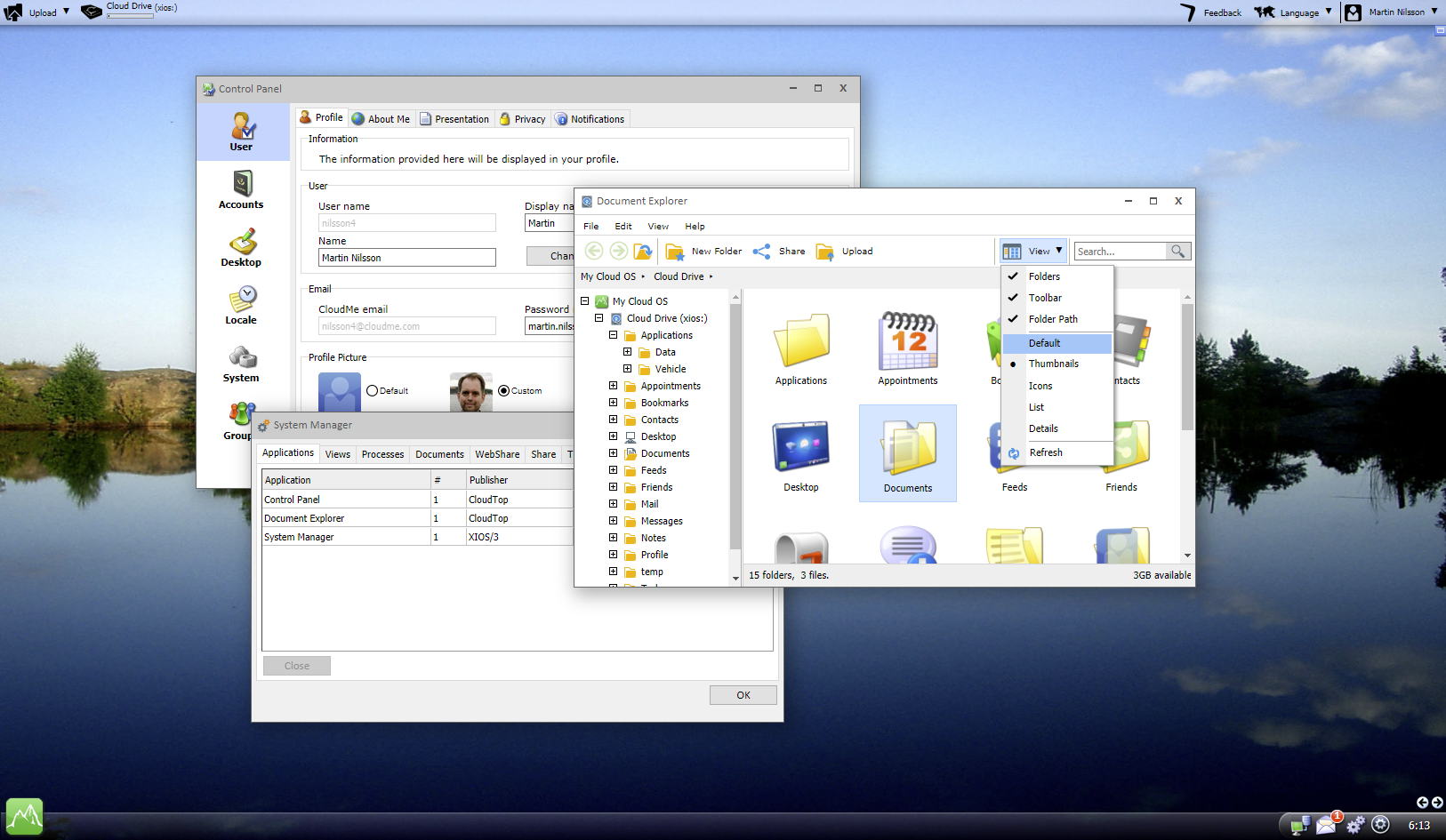The height and width of the screenshot is (840, 1446).
Task: Select Details view mode in View menu
Action: pos(1057,428)
